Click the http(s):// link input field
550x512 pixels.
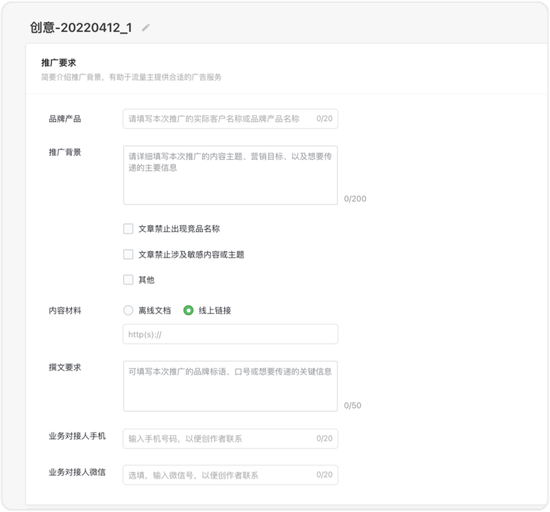click(230, 334)
